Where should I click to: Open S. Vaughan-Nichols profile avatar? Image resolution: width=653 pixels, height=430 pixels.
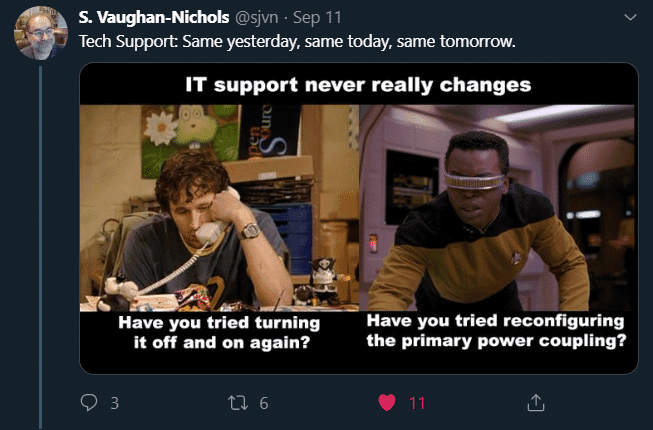41,33
